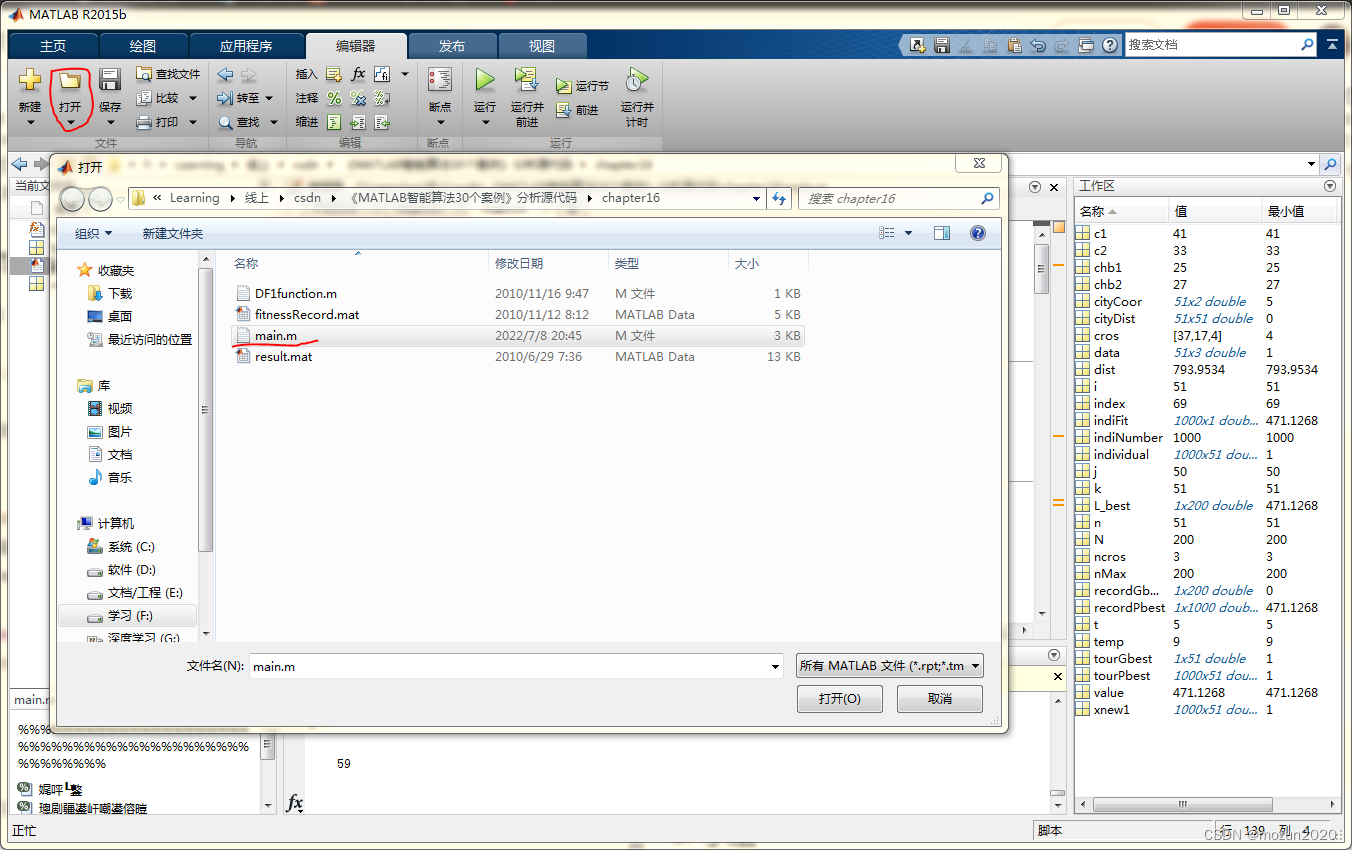
Task: Click the uncomment icon with percent and X
Action: click(x=358, y=98)
